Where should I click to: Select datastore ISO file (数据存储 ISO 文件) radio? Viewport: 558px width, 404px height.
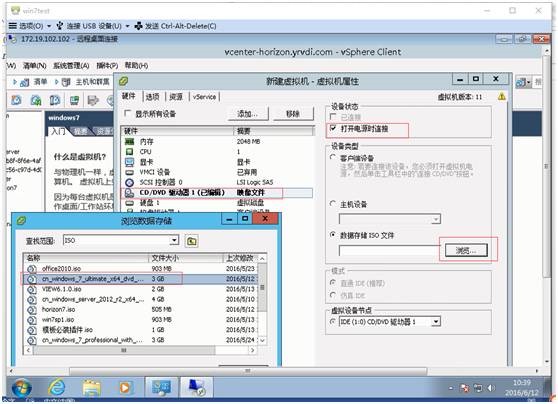click(333, 234)
